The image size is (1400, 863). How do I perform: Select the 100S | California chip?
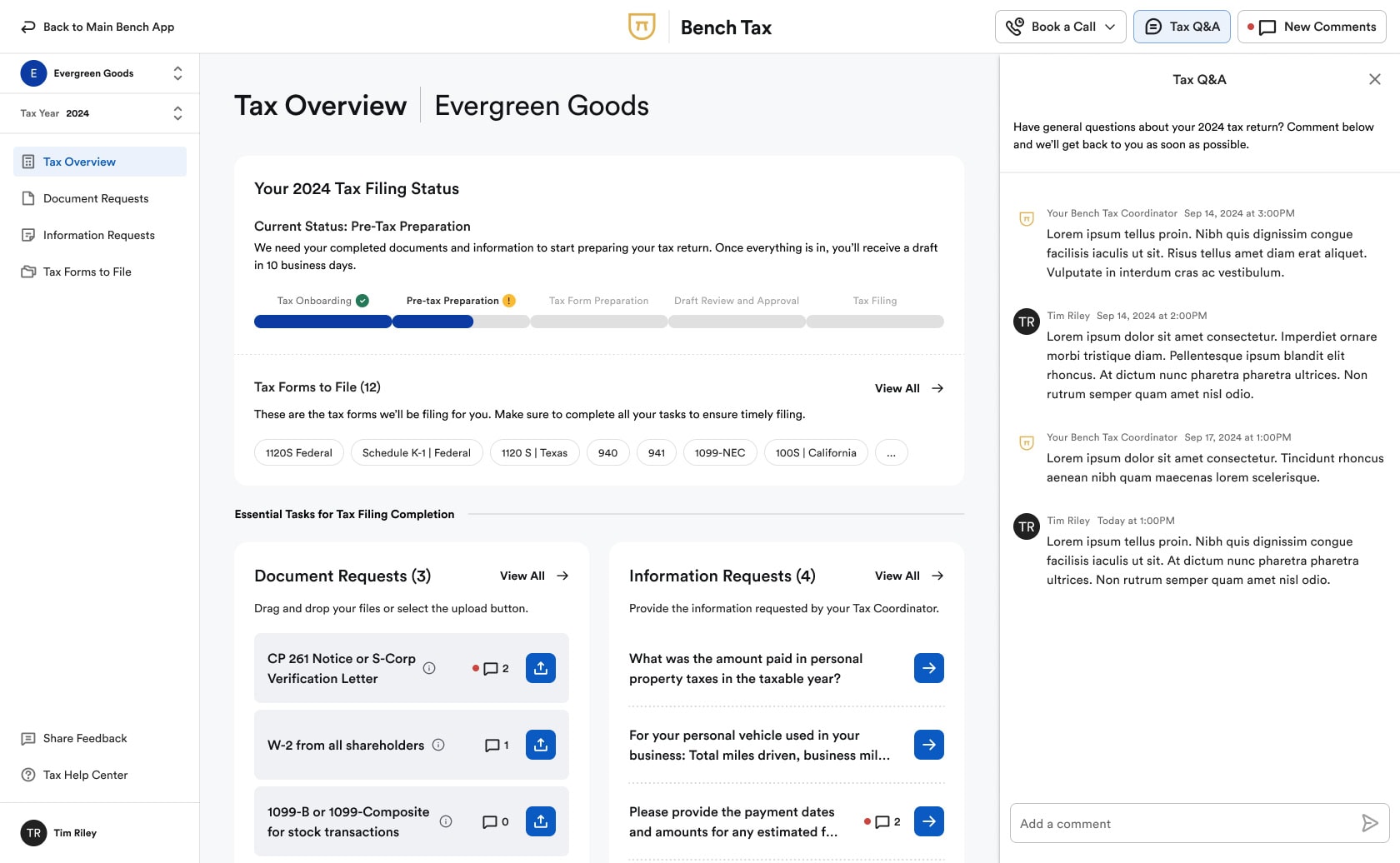point(816,452)
